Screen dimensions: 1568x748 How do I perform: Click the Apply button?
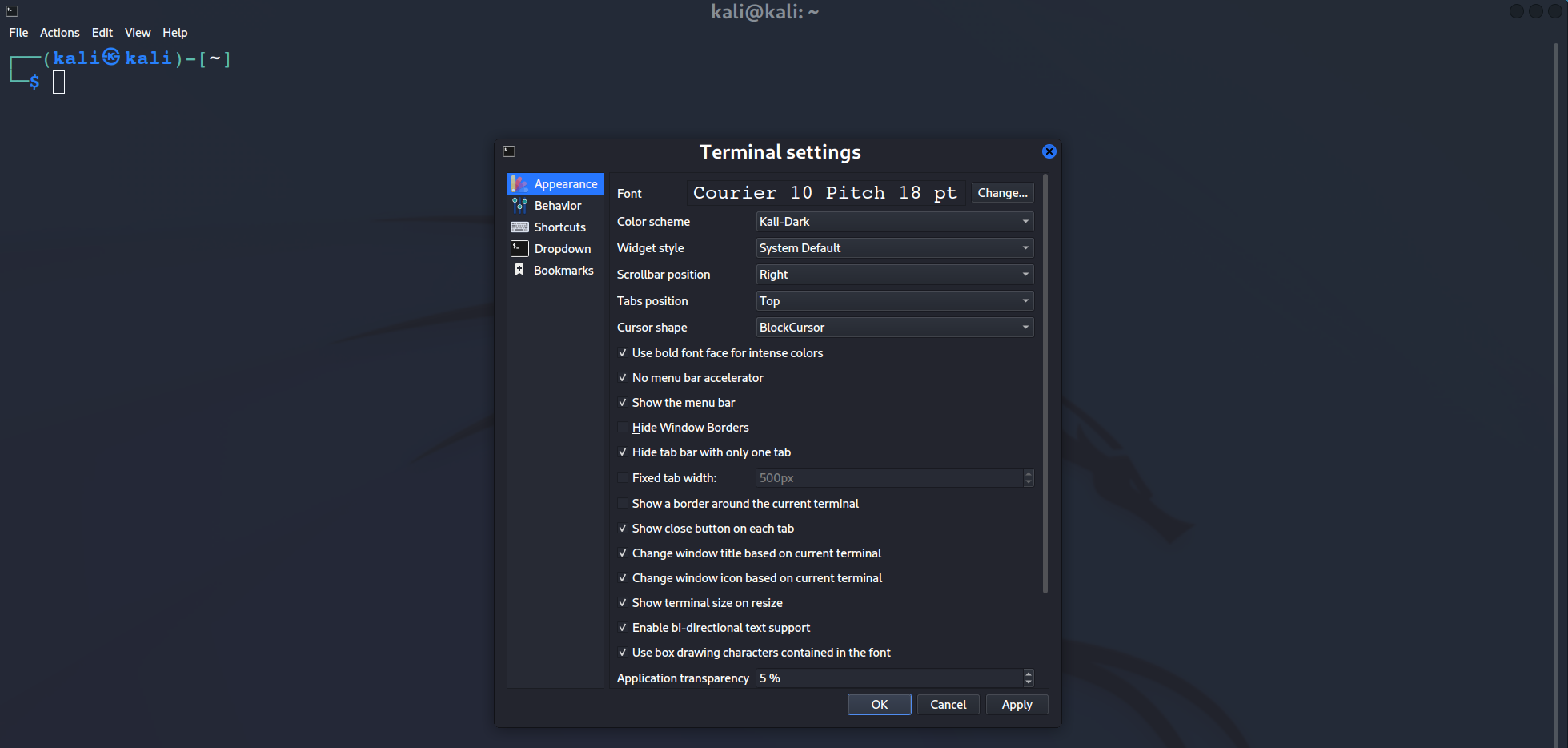coord(1017,705)
